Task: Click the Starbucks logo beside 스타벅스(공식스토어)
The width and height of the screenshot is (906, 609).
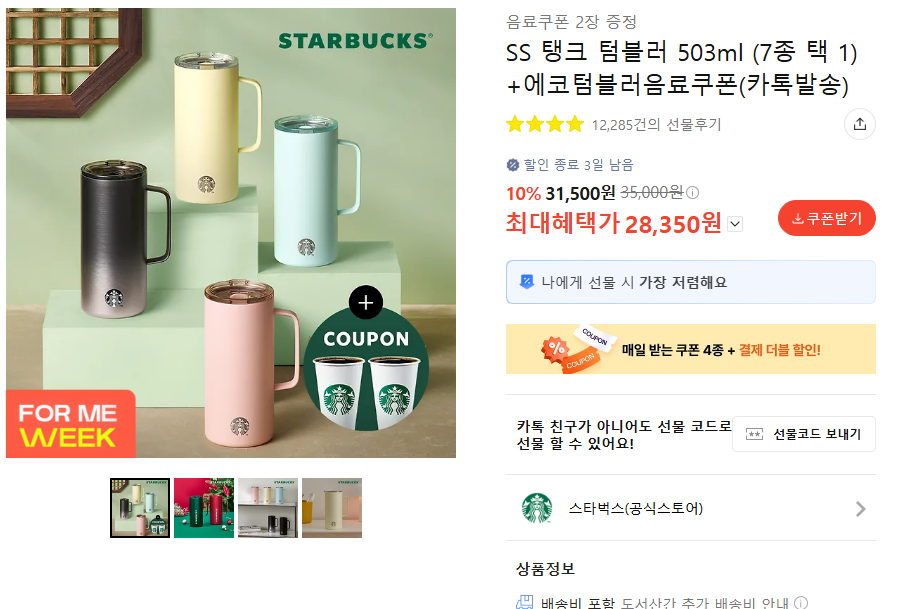Action: [x=539, y=508]
